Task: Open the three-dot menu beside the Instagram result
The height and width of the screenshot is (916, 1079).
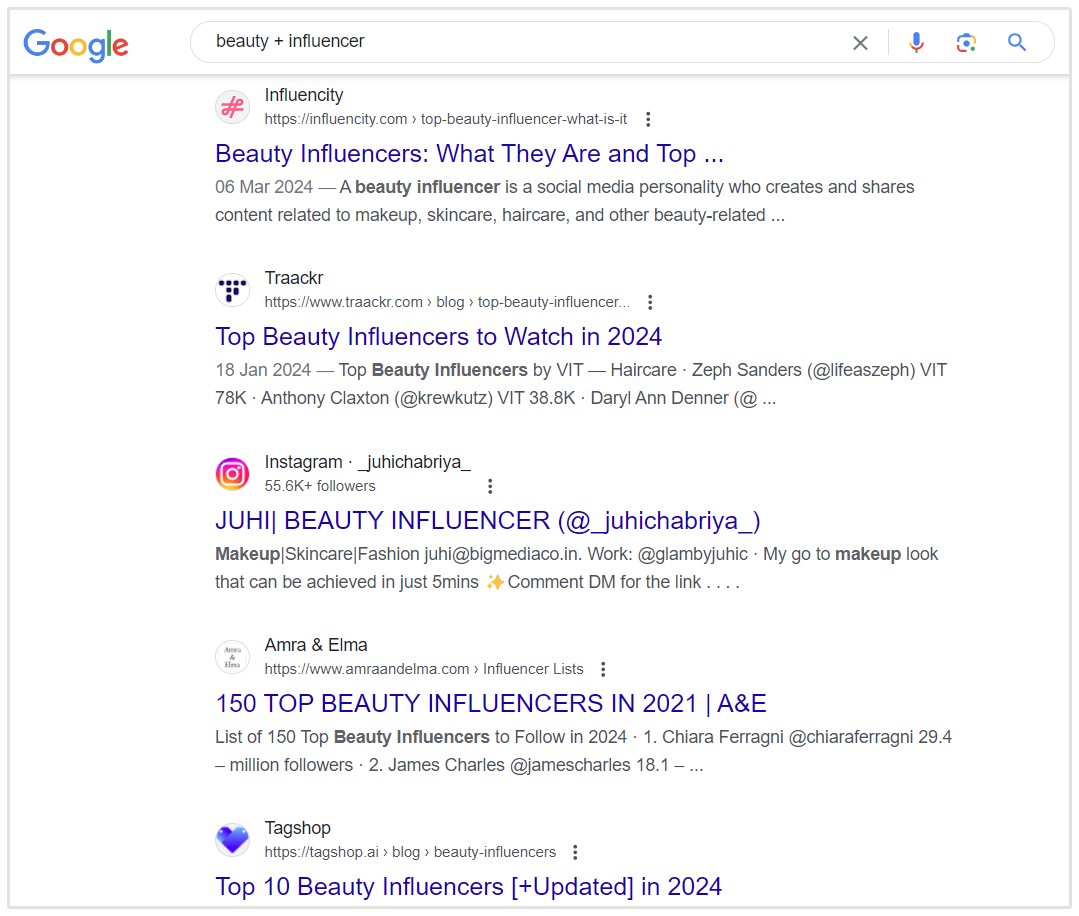Action: tap(490, 485)
